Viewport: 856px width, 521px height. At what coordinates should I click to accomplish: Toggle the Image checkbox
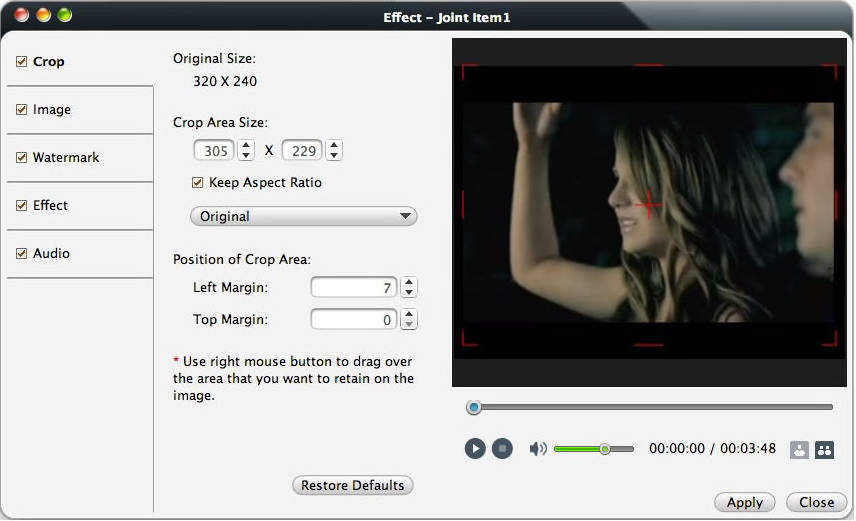(x=21, y=110)
